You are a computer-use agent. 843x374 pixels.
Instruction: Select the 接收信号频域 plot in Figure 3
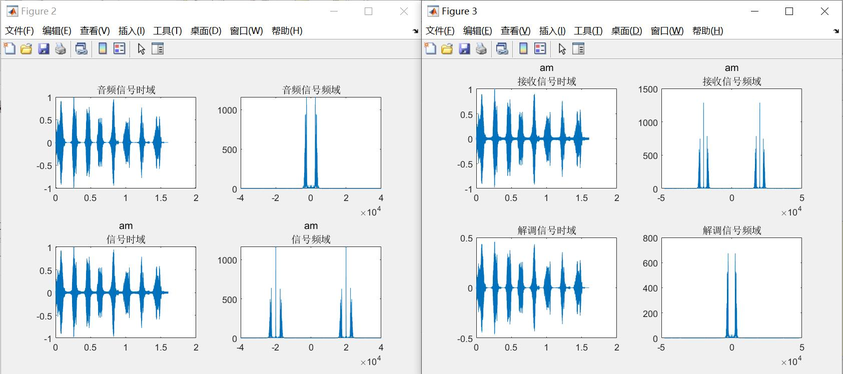731,139
